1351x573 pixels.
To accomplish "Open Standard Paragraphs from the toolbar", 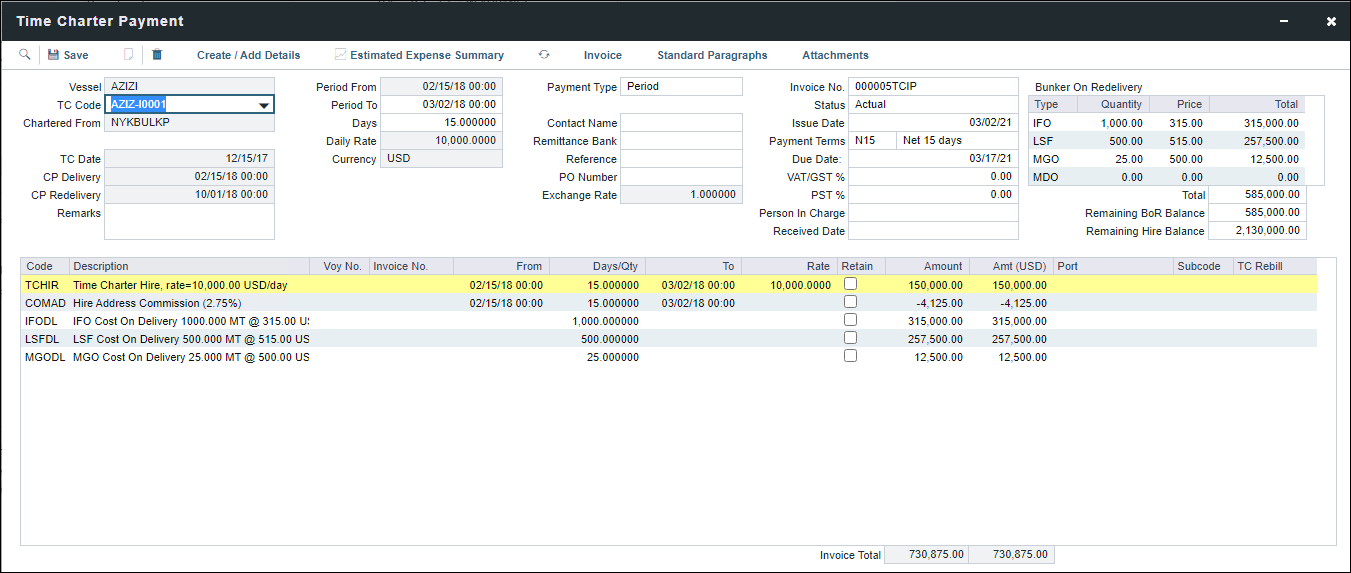I will coord(712,55).
